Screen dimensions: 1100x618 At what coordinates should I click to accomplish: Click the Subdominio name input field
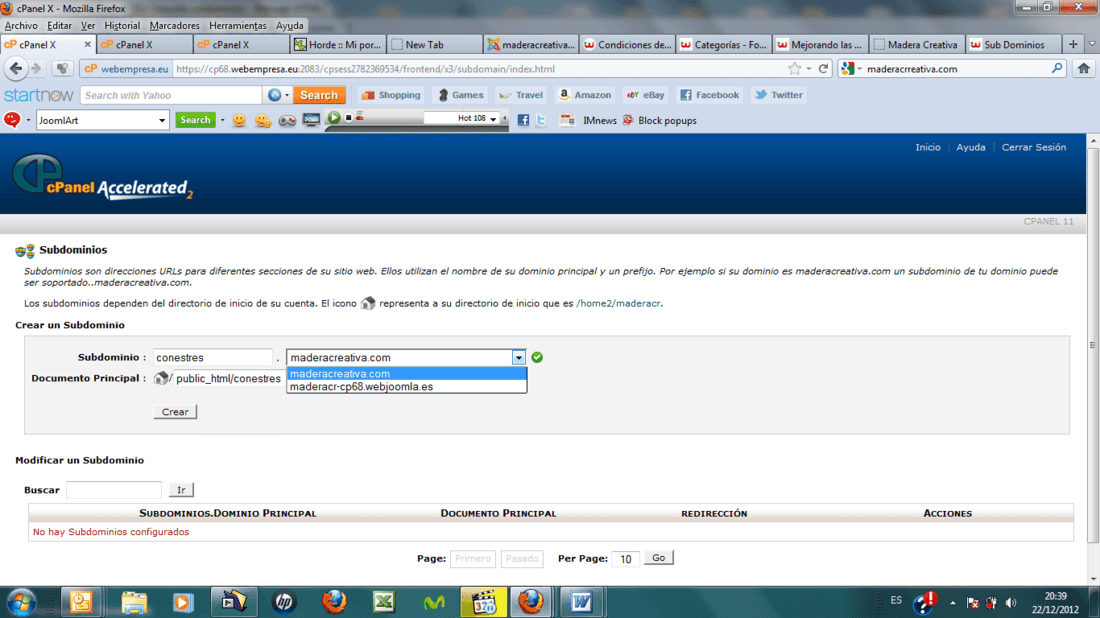coord(213,358)
